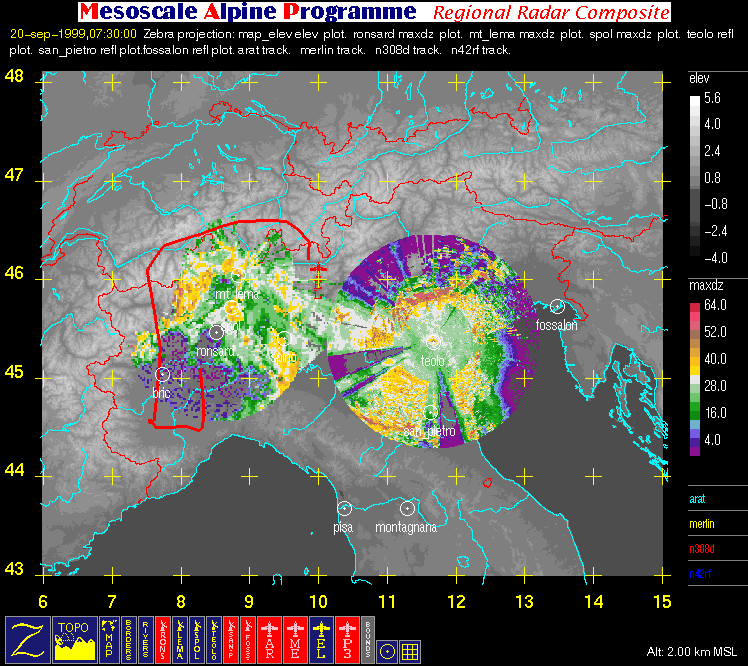
Task: Toggle the LEMA radar layer icon
Action: (x=180, y=640)
